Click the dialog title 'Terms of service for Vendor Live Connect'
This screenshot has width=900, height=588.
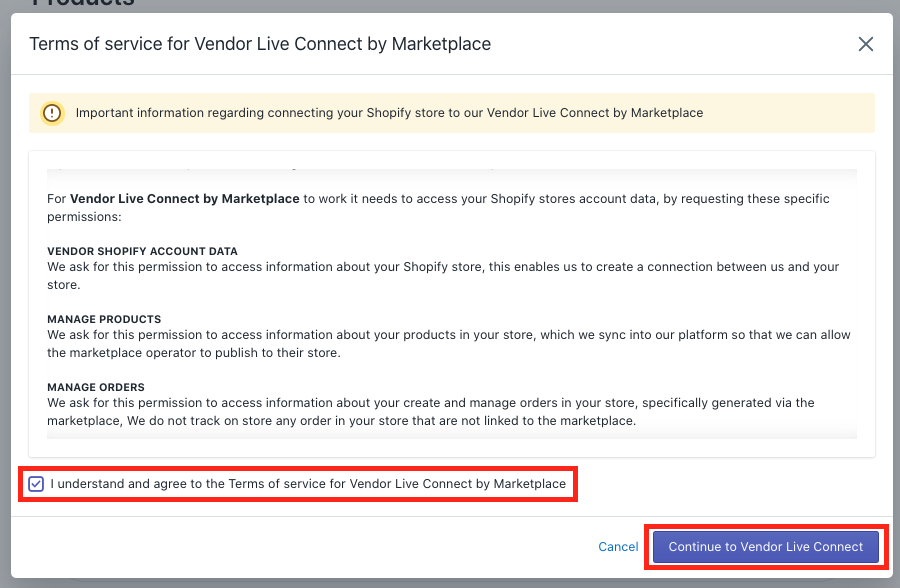(x=260, y=44)
